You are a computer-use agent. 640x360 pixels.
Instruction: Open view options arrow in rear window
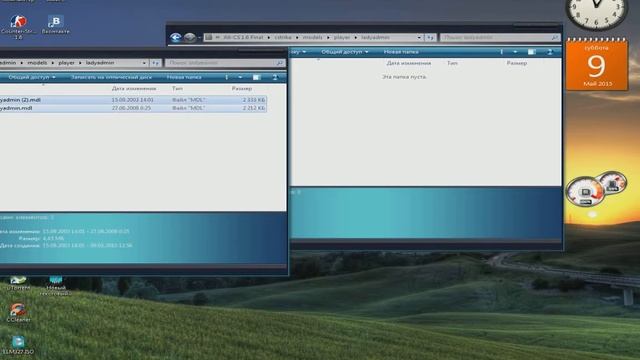coord(515,52)
